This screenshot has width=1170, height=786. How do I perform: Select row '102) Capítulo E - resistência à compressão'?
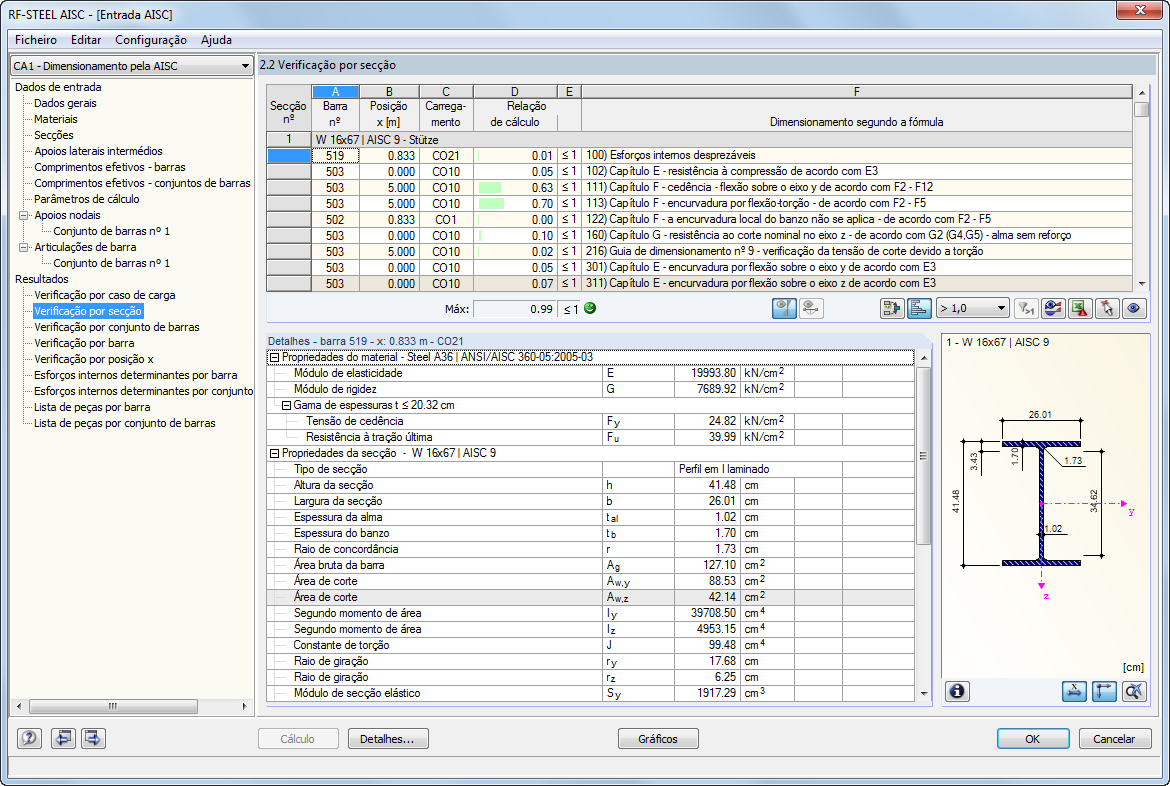pyautogui.click(x=699, y=172)
